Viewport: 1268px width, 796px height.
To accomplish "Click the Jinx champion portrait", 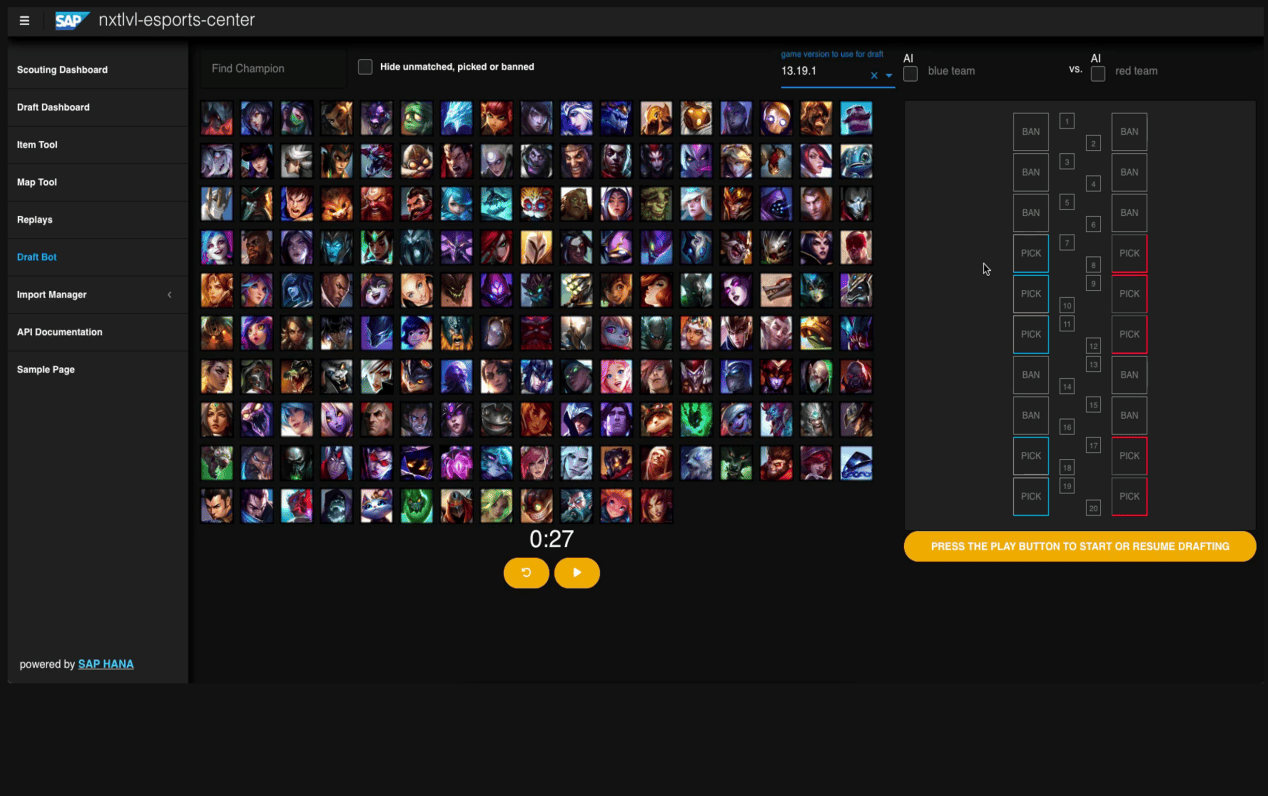I will (x=217, y=247).
